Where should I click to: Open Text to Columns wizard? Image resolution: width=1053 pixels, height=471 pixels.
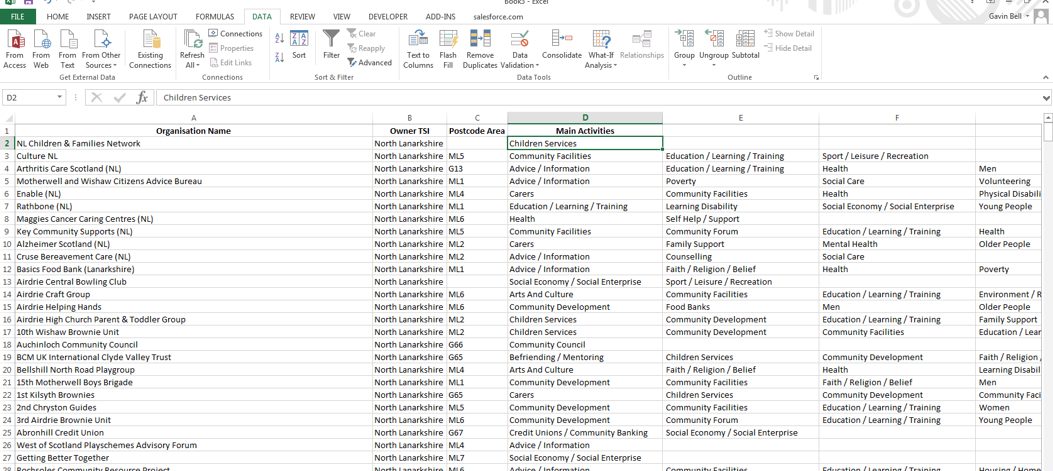418,50
